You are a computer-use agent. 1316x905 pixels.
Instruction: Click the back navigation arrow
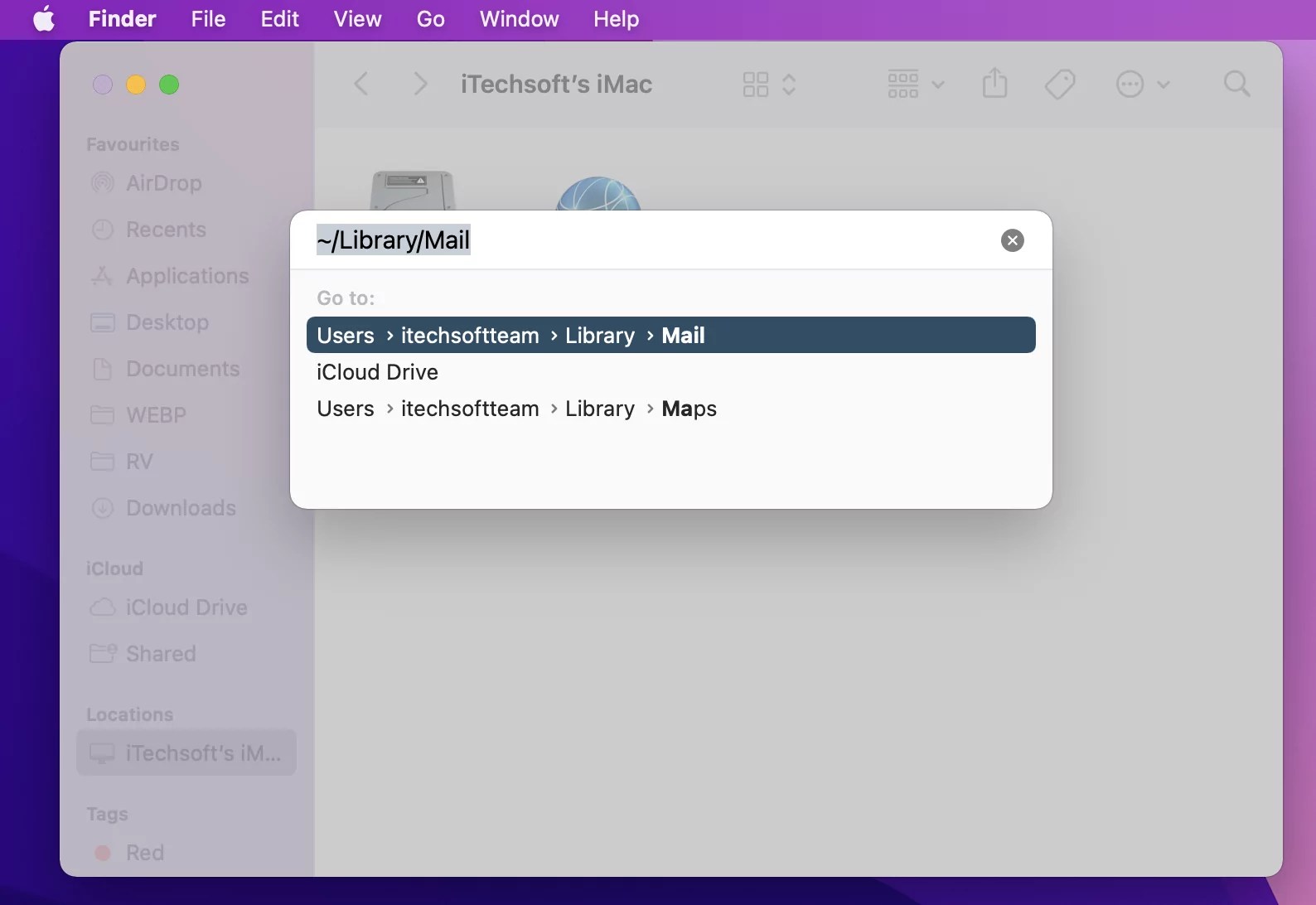pos(361,84)
